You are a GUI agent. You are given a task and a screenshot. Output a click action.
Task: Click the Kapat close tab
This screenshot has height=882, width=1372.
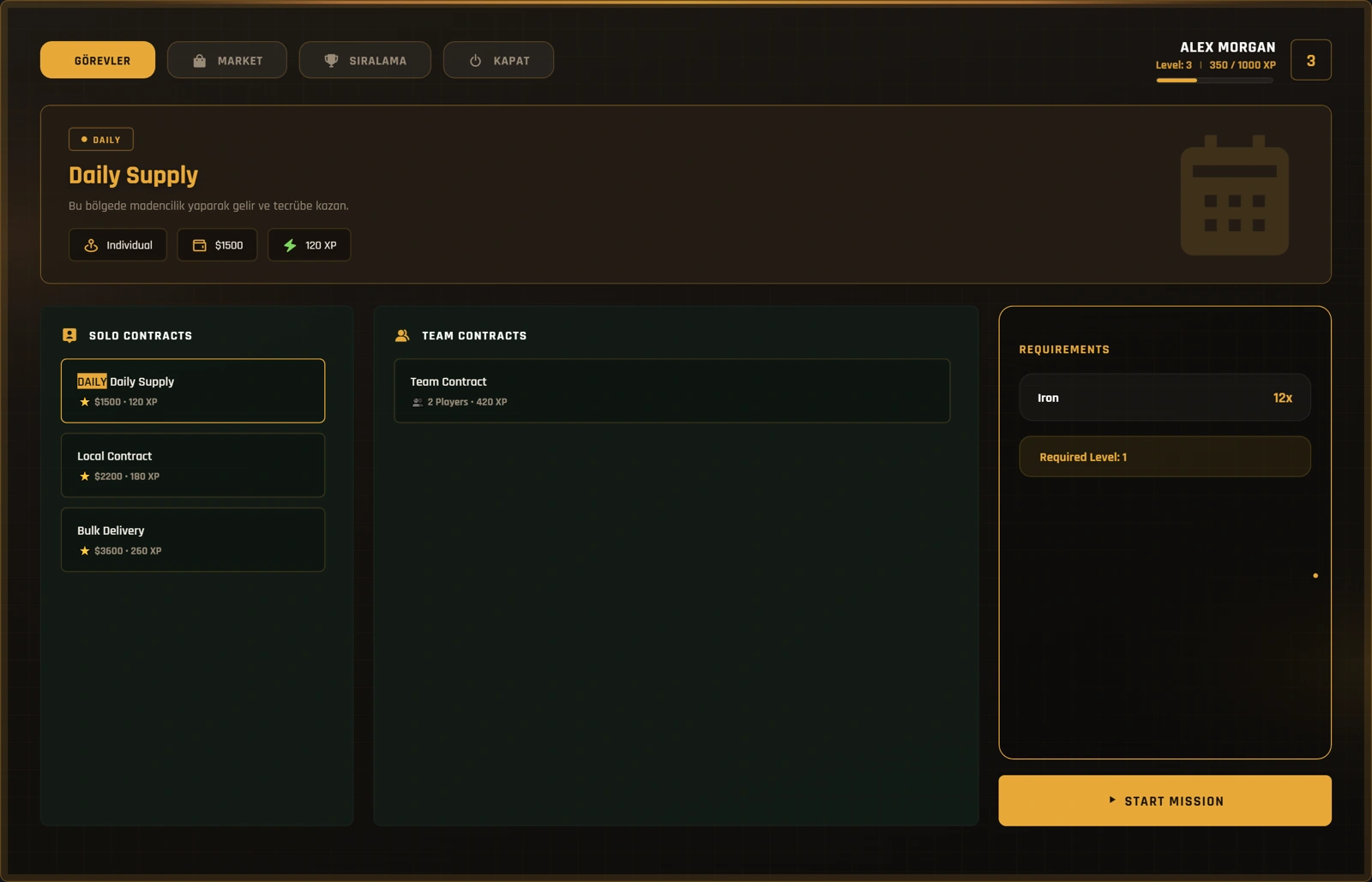coord(498,60)
